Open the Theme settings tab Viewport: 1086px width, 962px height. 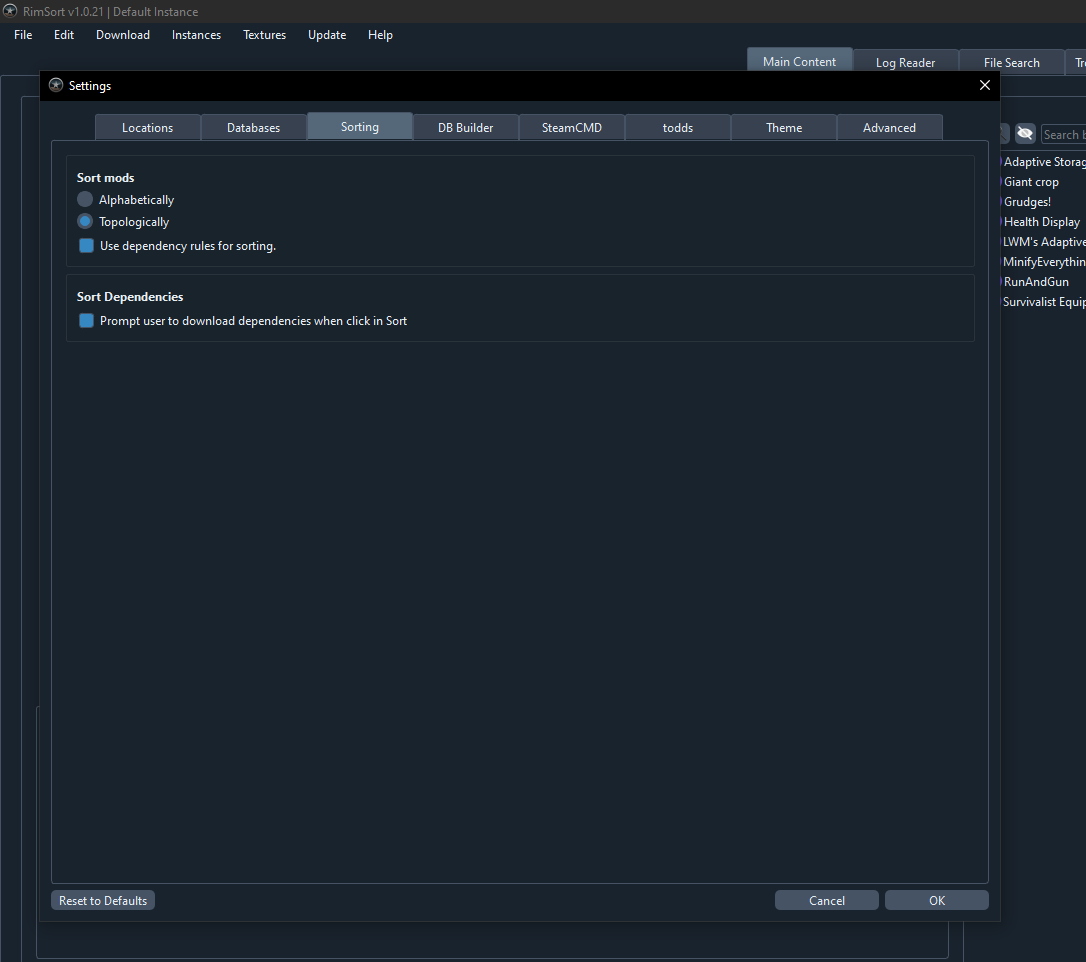pos(783,127)
